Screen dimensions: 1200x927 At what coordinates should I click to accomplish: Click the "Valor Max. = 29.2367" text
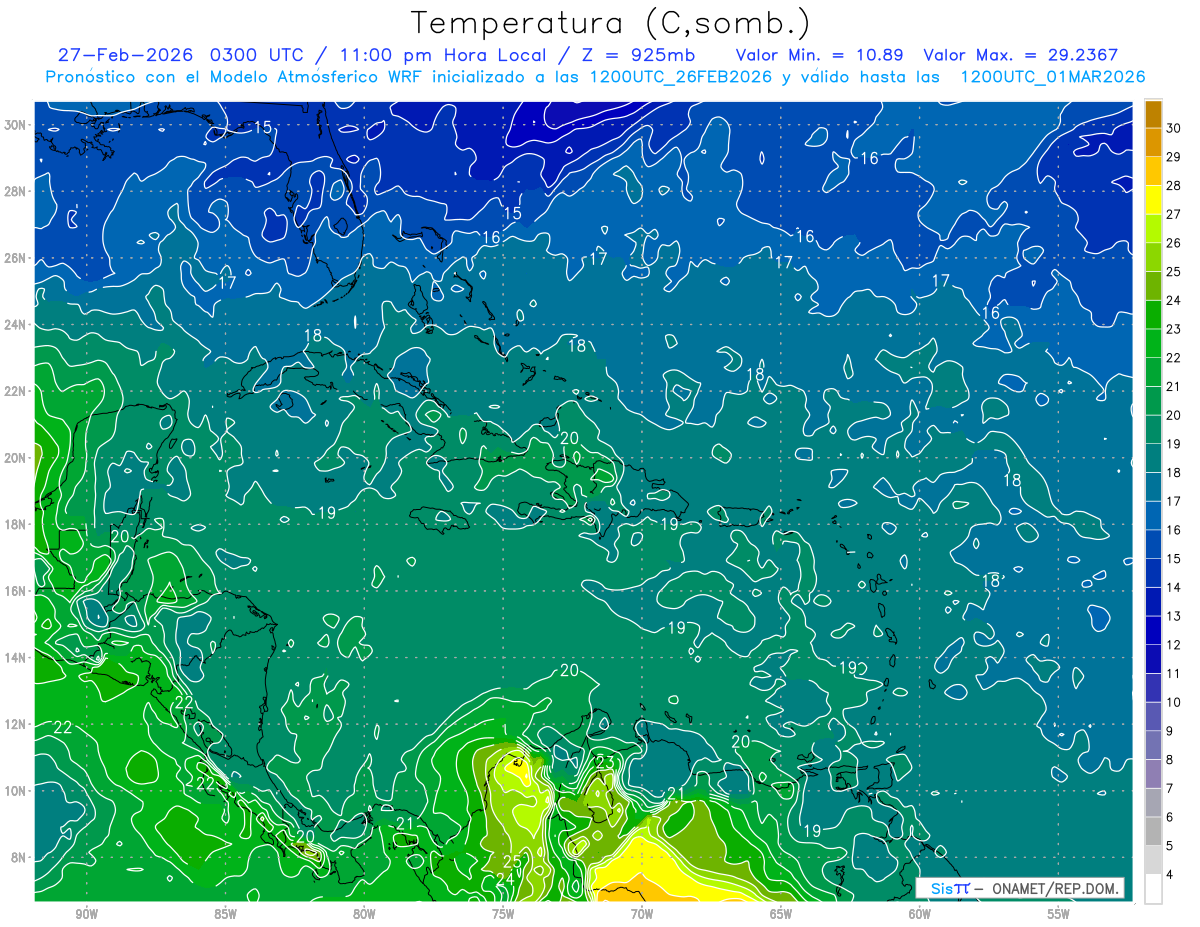[x=1021, y=55]
